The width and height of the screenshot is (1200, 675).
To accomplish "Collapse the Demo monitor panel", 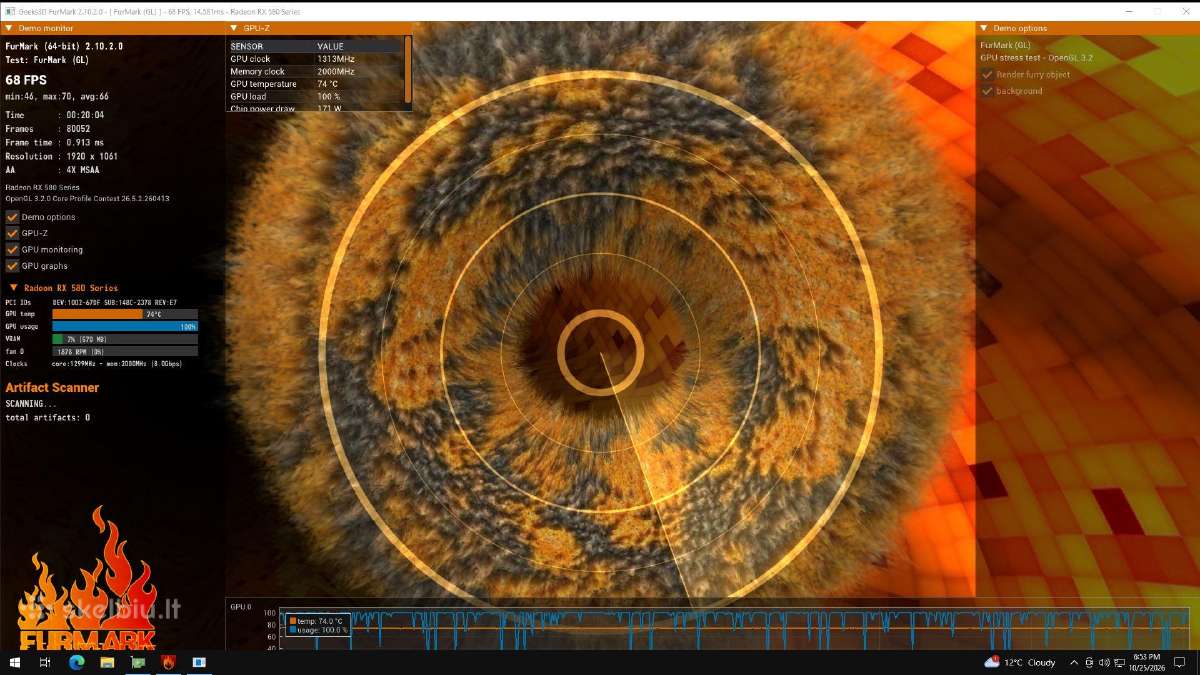I will pos(9,28).
